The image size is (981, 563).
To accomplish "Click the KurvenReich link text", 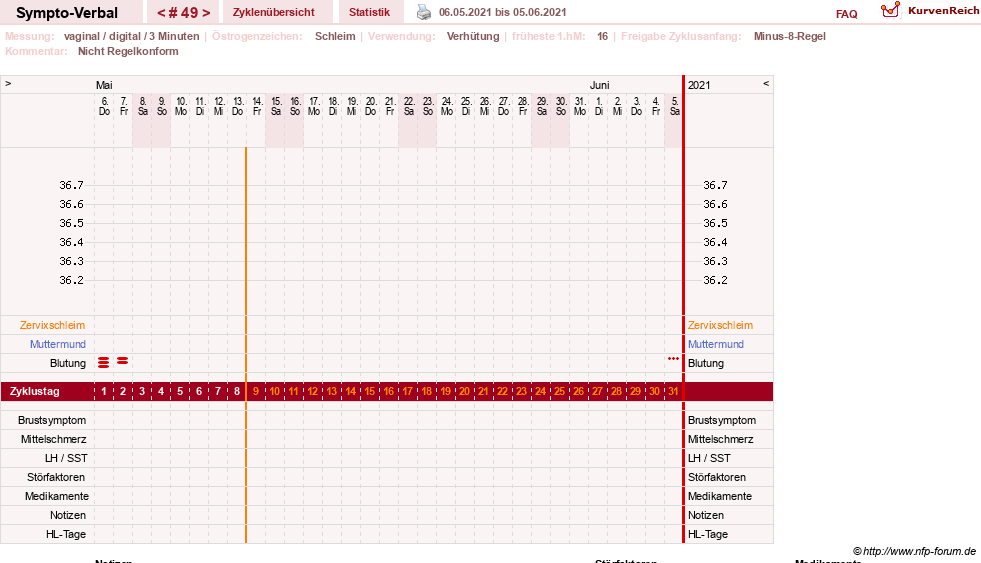I will tap(943, 11).
